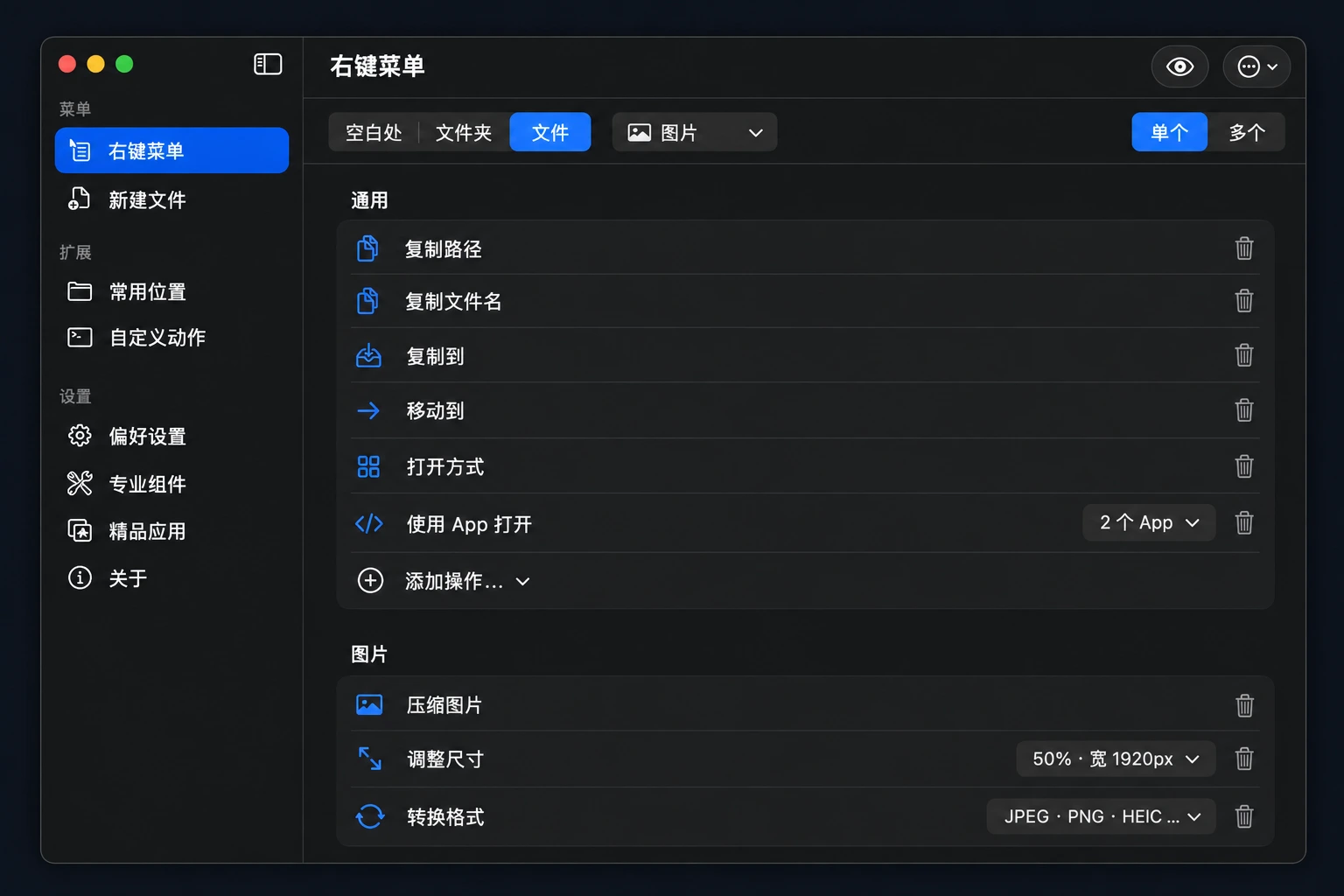Click the tools icon for 专业组件
Screen dimensions: 1344x896
pos(80,483)
